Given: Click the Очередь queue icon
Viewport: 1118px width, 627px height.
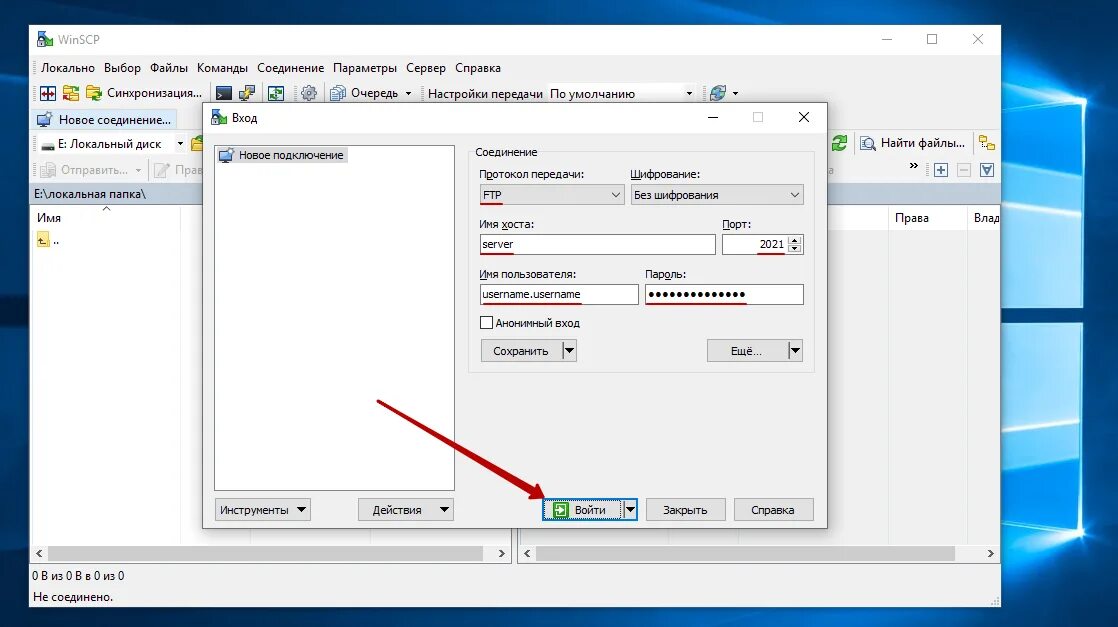Looking at the screenshot, I should coord(338,93).
